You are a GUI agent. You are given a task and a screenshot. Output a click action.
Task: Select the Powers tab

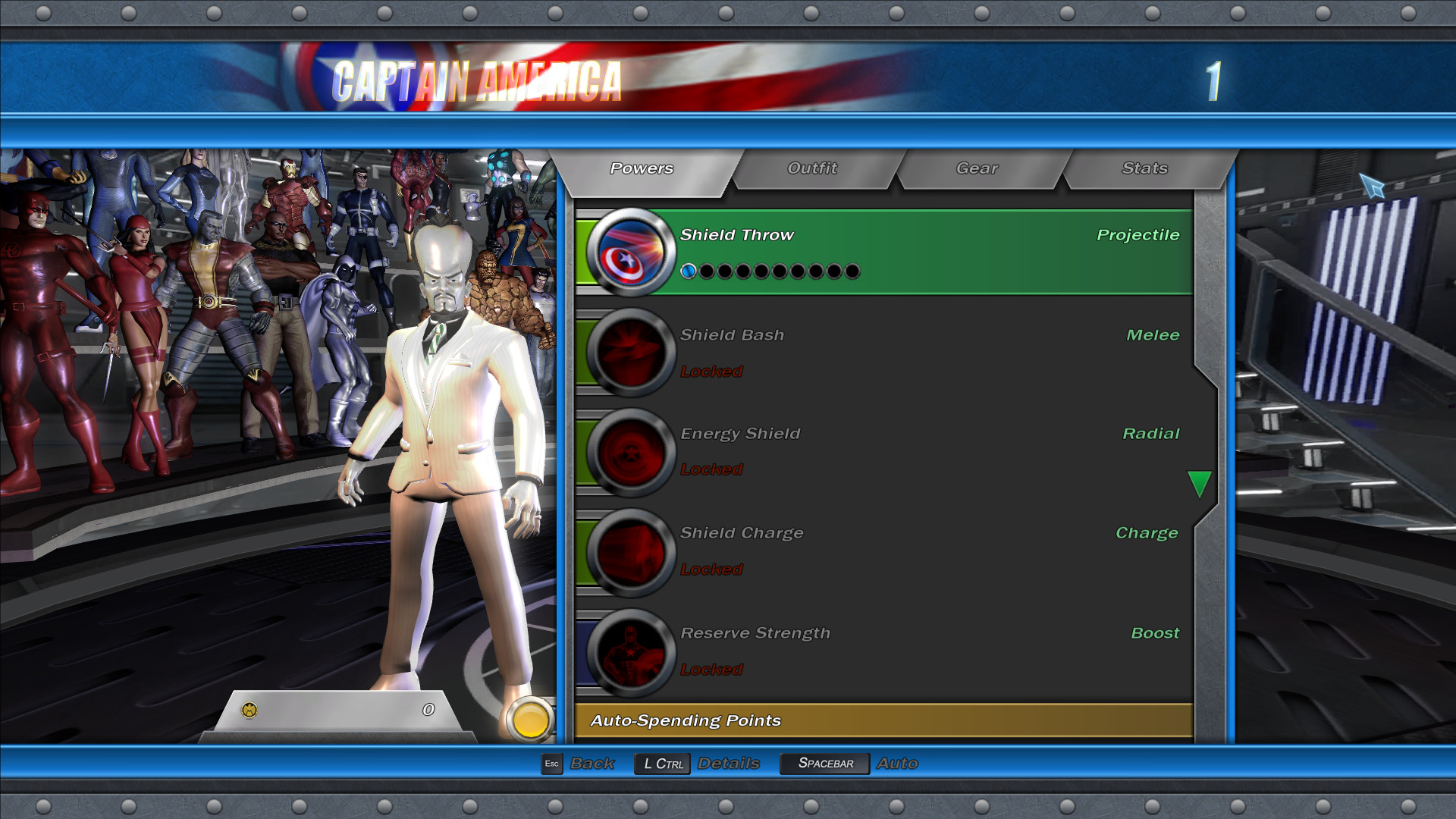[x=642, y=168]
